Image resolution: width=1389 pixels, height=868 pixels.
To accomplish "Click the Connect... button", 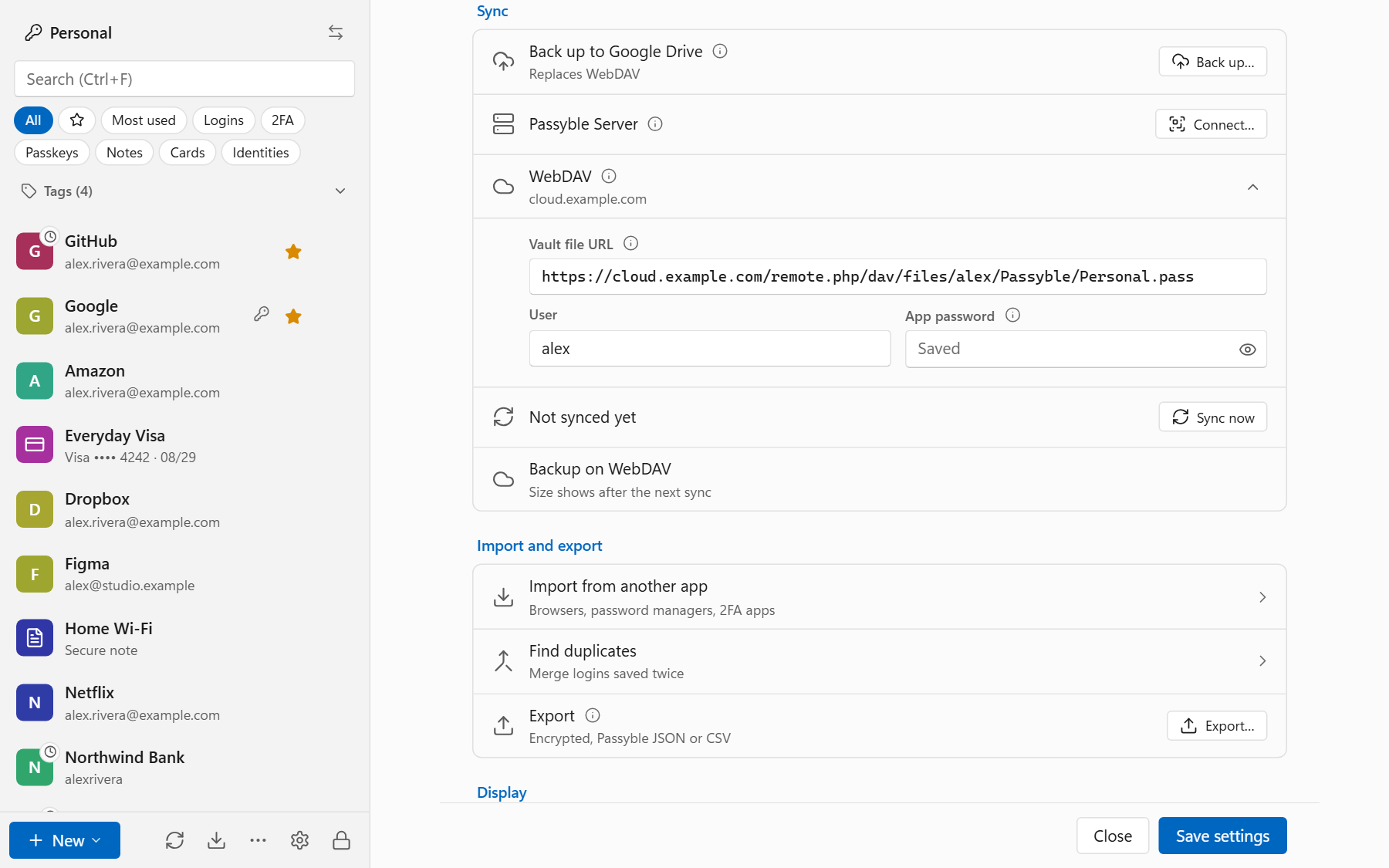I will pos(1211,124).
